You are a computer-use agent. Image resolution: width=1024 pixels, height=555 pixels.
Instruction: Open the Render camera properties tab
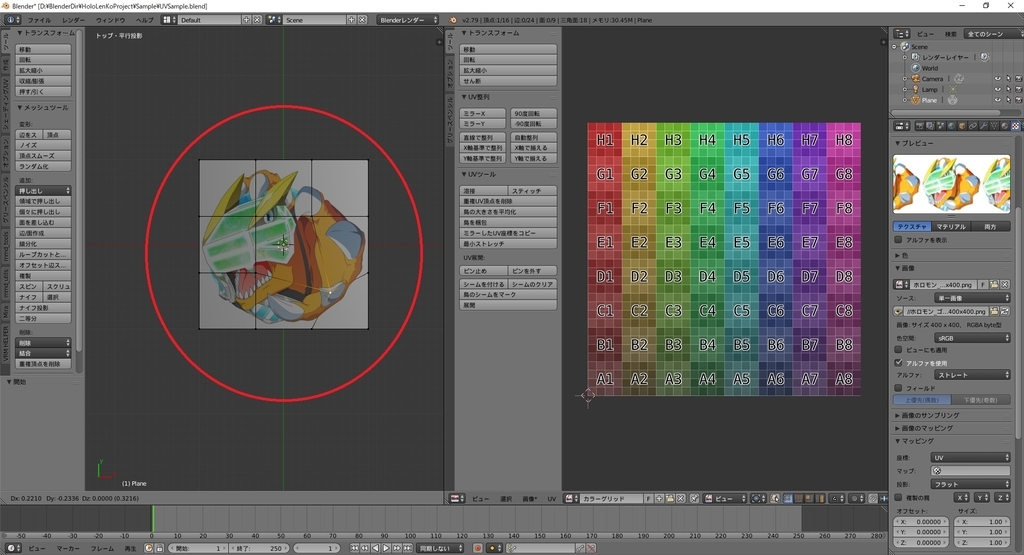coord(920,125)
